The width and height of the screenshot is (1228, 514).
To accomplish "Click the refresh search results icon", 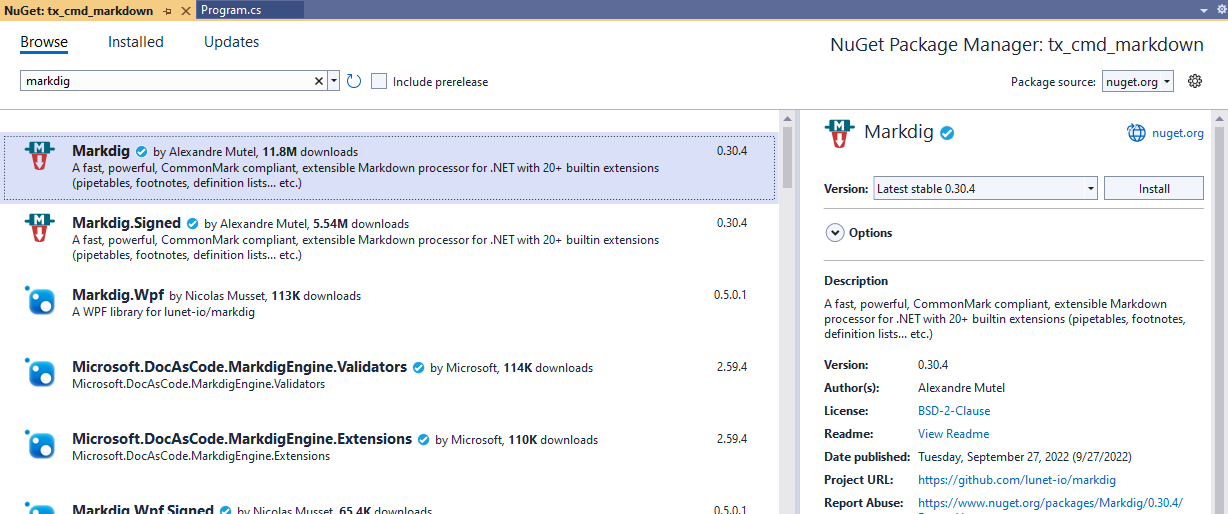I will [354, 81].
